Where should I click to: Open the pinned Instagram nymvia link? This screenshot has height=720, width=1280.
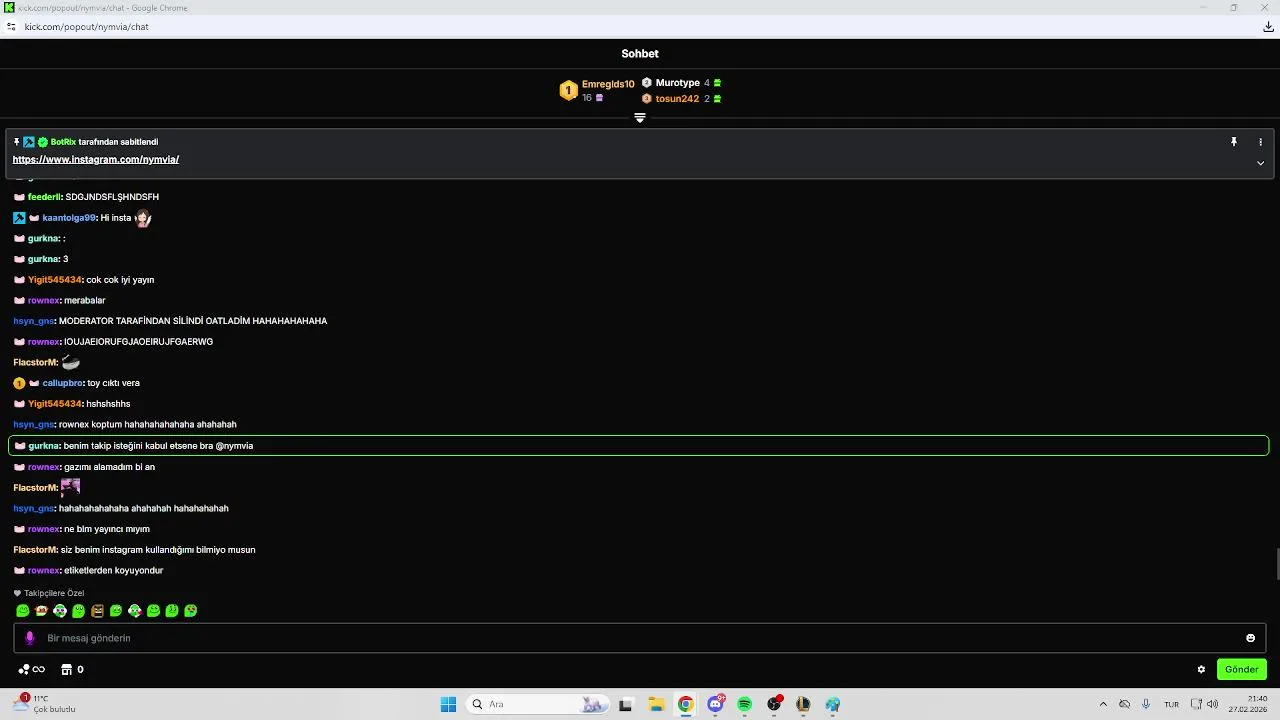(96, 160)
